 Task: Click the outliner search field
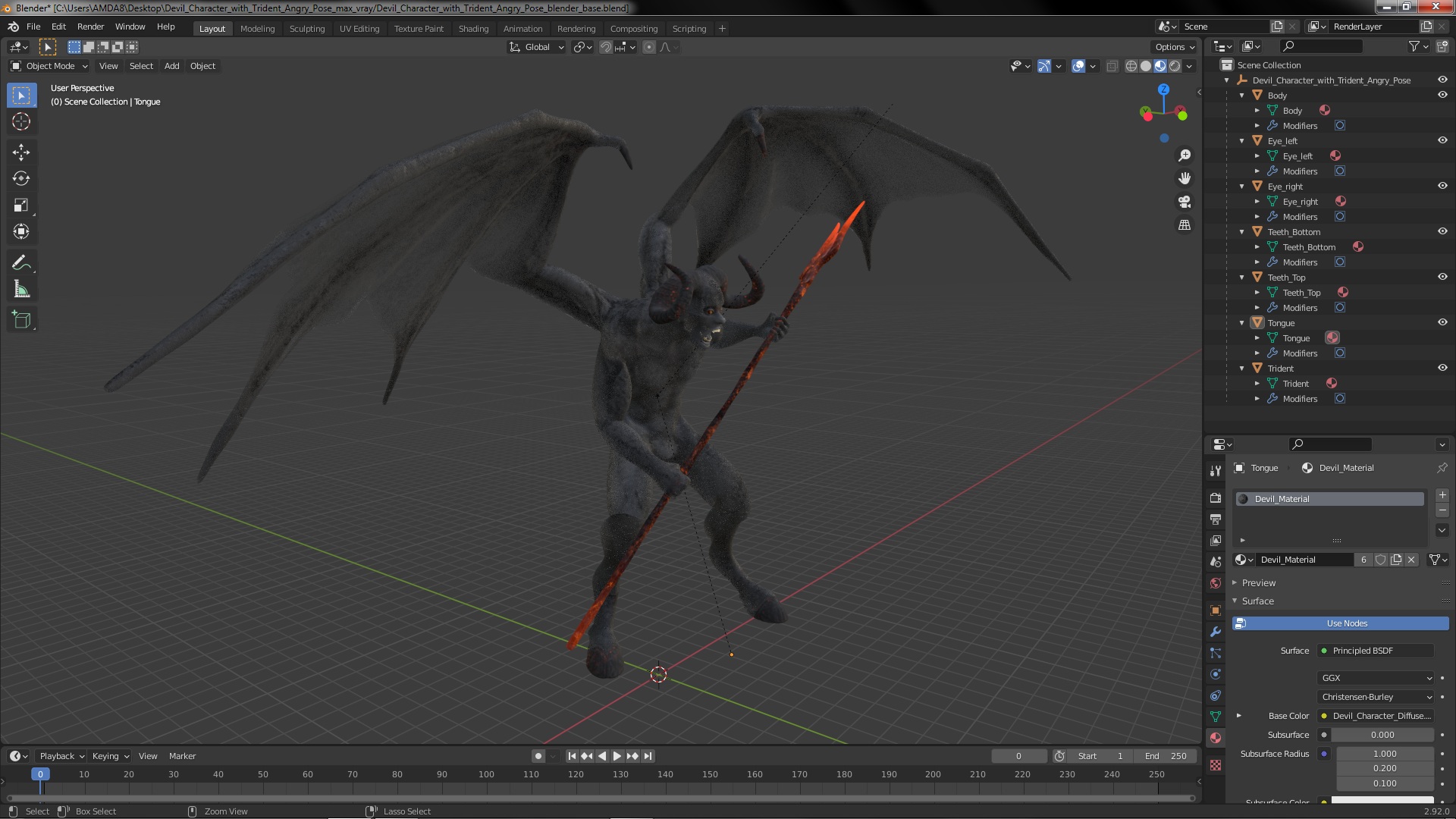1321,46
